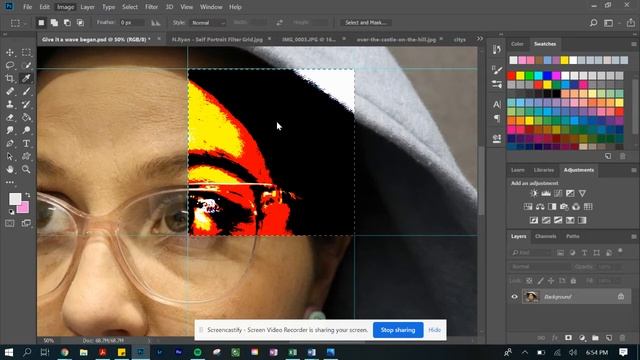The image size is (640, 360).
Task: Open Layers panel options menu
Action: [x=633, y=236]
